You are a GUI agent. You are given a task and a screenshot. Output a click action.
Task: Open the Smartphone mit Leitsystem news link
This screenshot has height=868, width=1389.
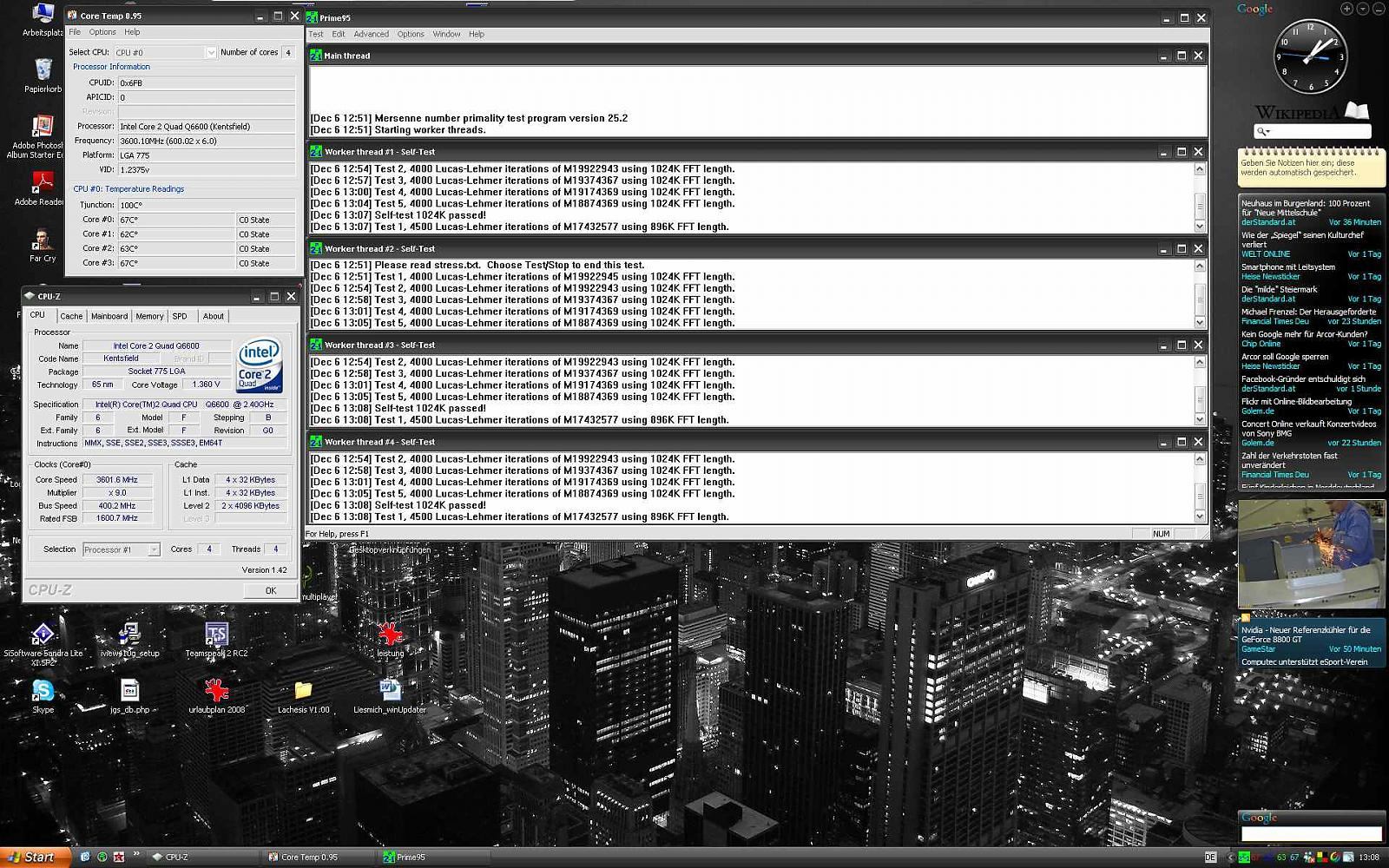tap(1288, 267)
